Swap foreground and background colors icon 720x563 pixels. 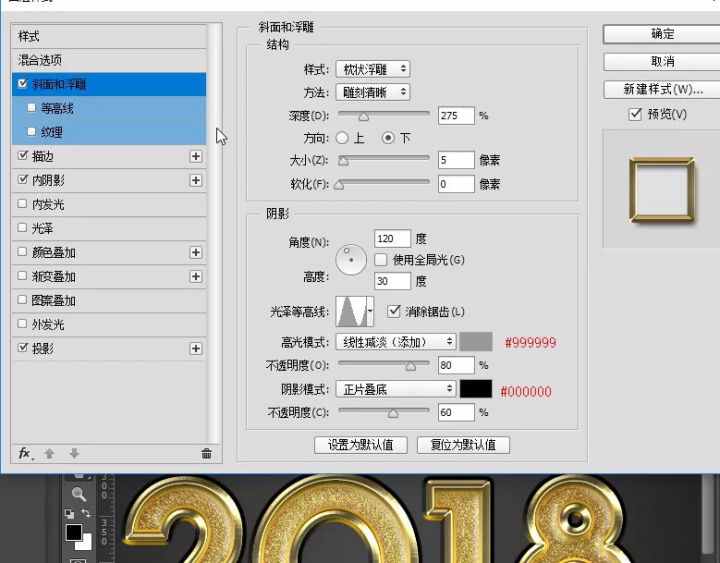point(86,512)
